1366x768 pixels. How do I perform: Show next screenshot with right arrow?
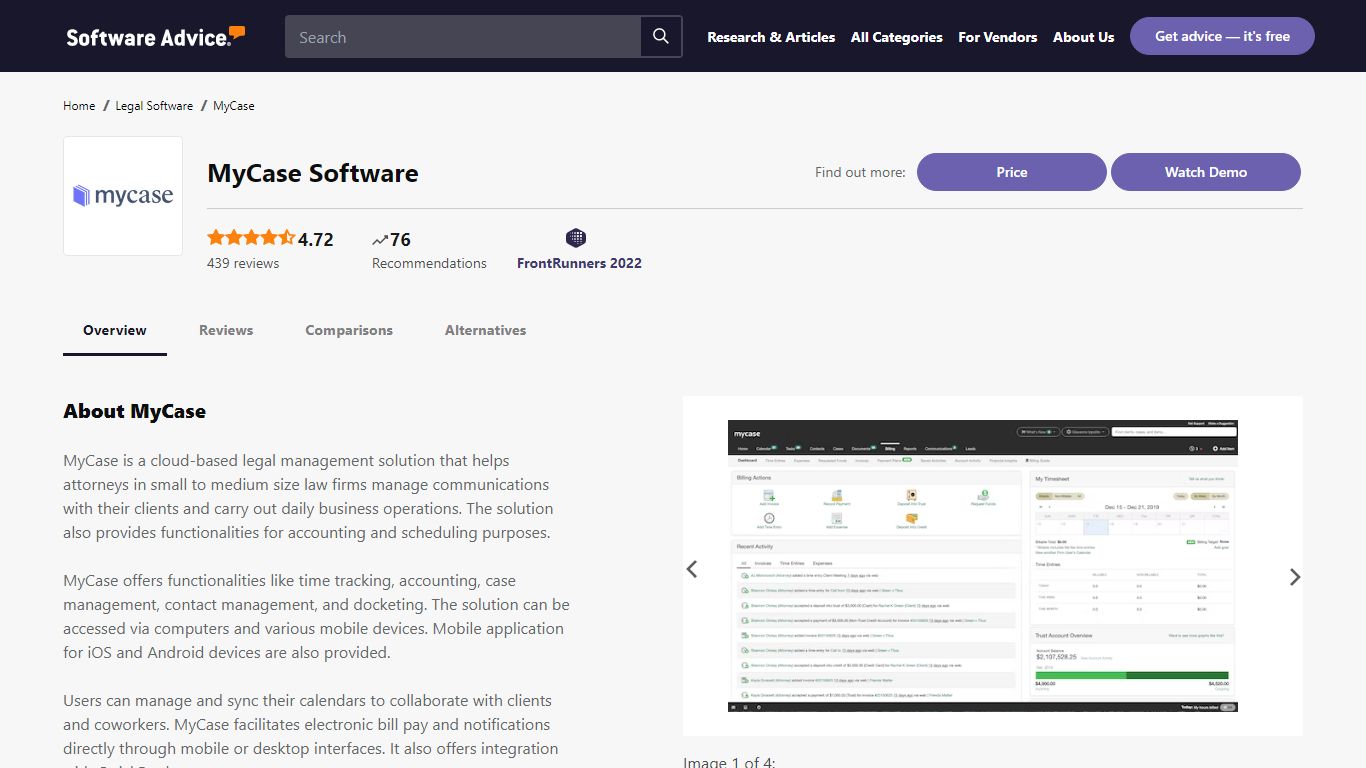pos(1295,577)
